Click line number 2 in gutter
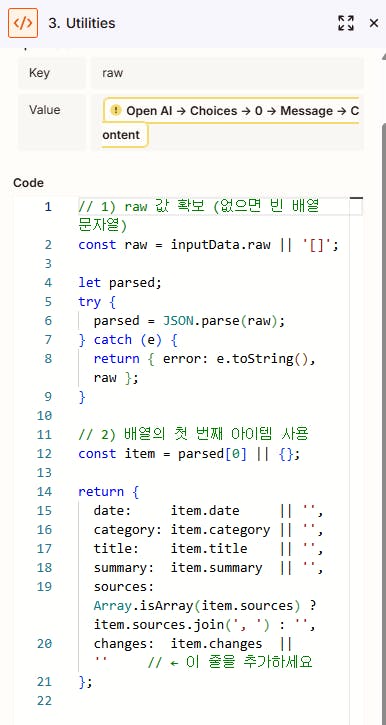The image size is (386, 725). pos(48,245)
